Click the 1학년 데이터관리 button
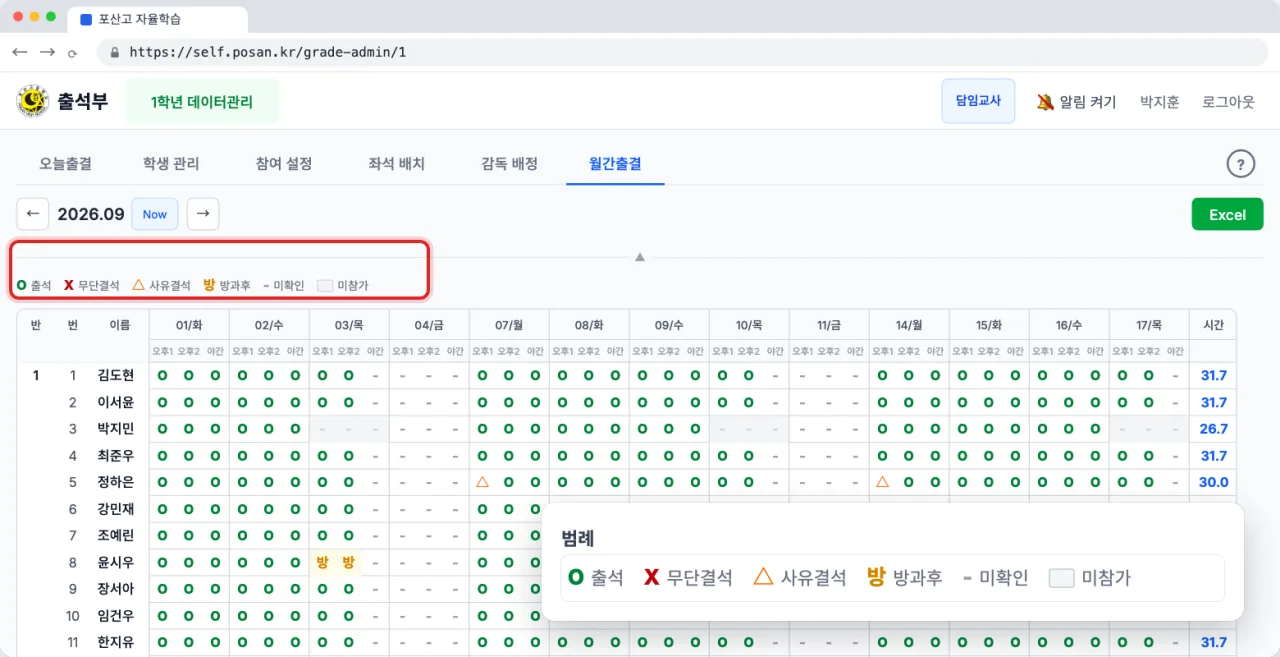Screen dimensions: 1280x657 pyautogui.click(x=202, y=102)
